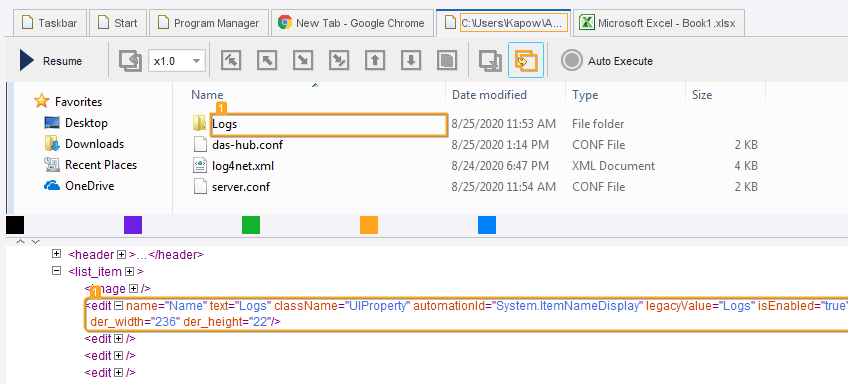Screen dimensions: 848x384
Task: Click the document page toolbar icon
Action: tap(447, 61)
